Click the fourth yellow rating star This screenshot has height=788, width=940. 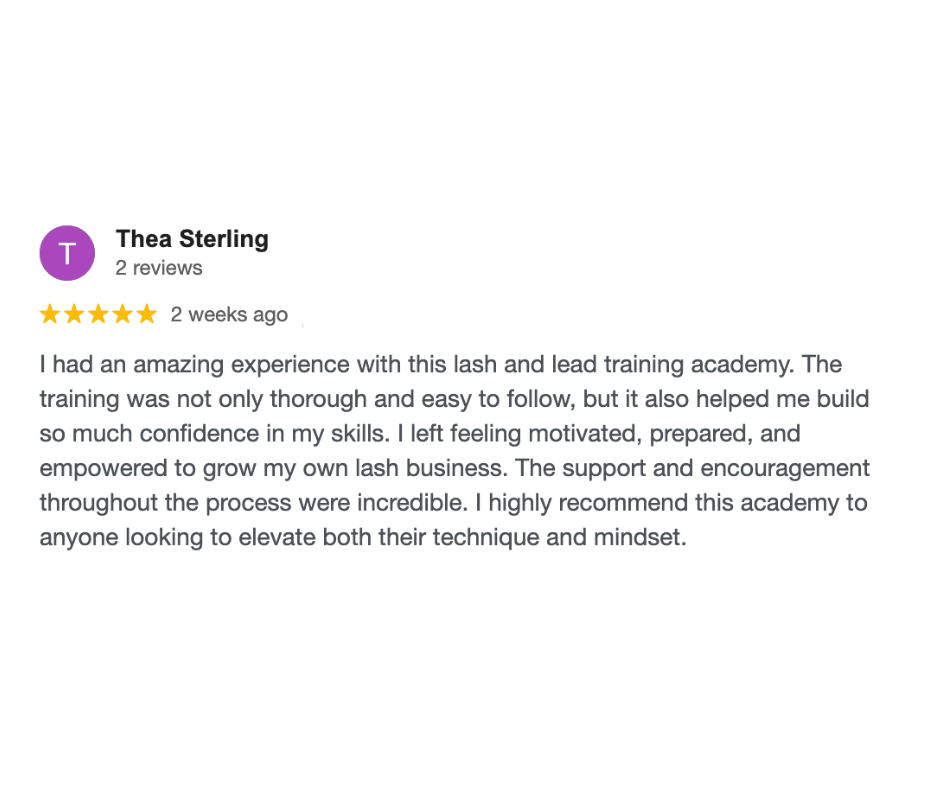tap(122, 315)
